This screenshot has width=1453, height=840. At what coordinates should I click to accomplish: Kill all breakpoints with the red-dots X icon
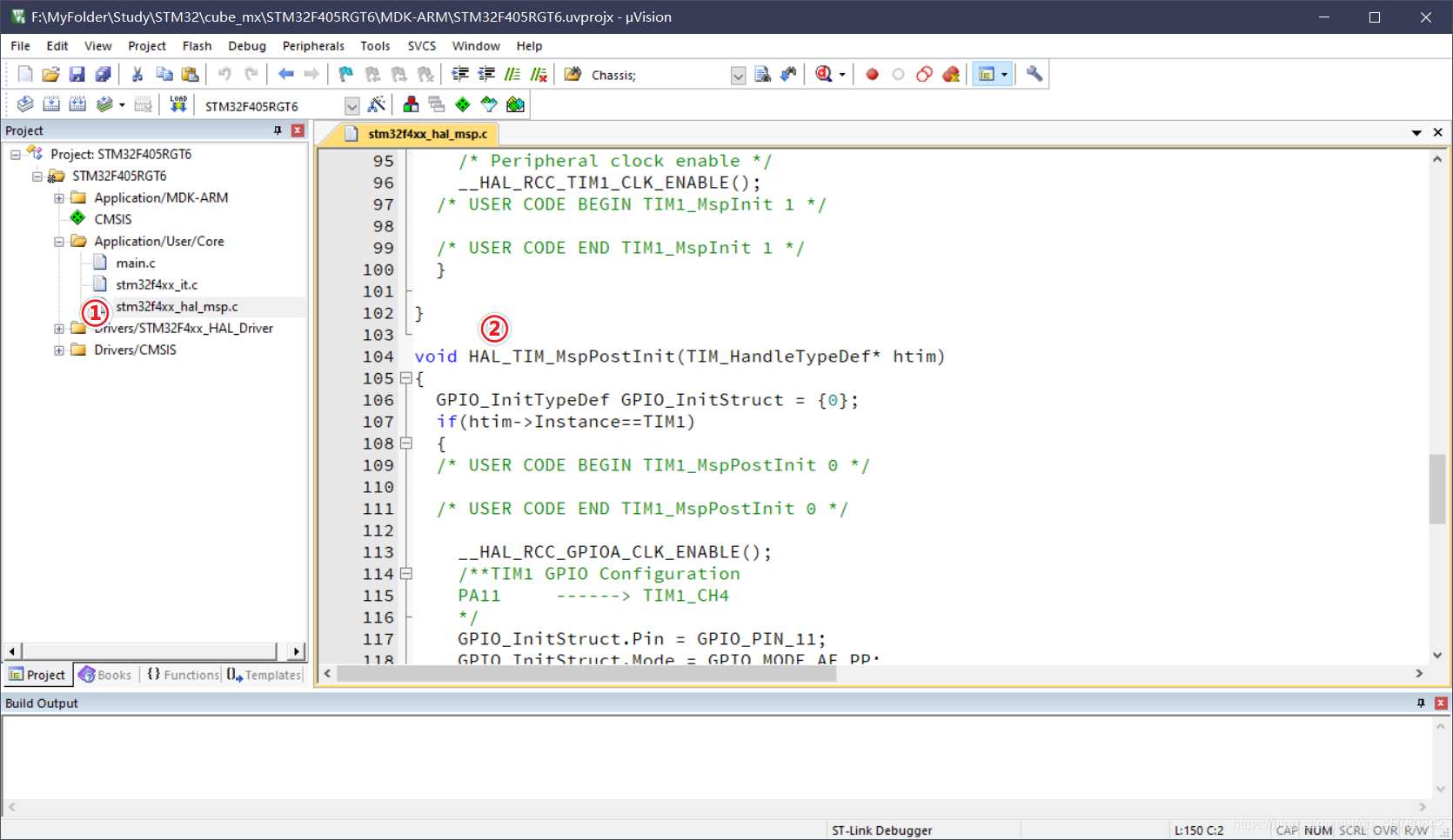951,75
